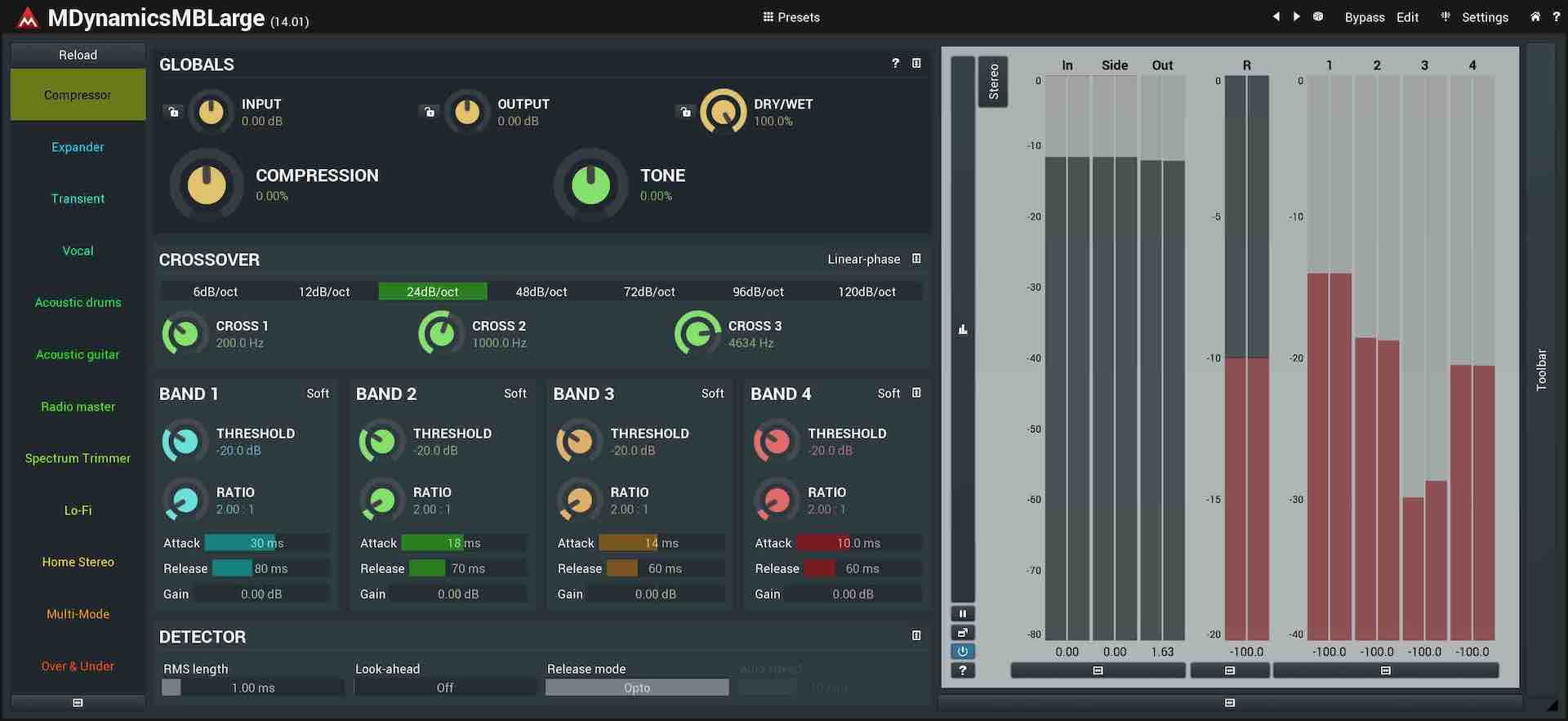Click the Reload button
Screen dimensions: 1568x721
coord(78,55)
